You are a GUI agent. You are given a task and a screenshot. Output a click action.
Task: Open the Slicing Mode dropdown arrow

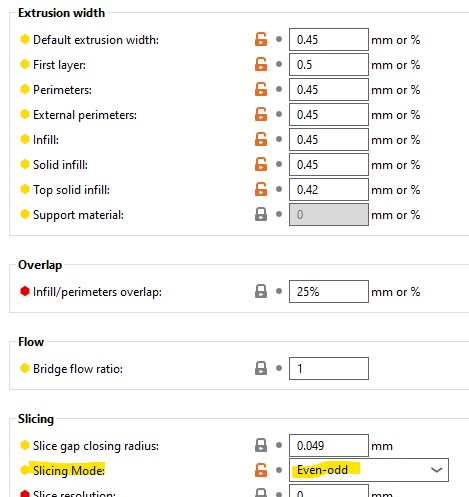(x=436, y=470)
